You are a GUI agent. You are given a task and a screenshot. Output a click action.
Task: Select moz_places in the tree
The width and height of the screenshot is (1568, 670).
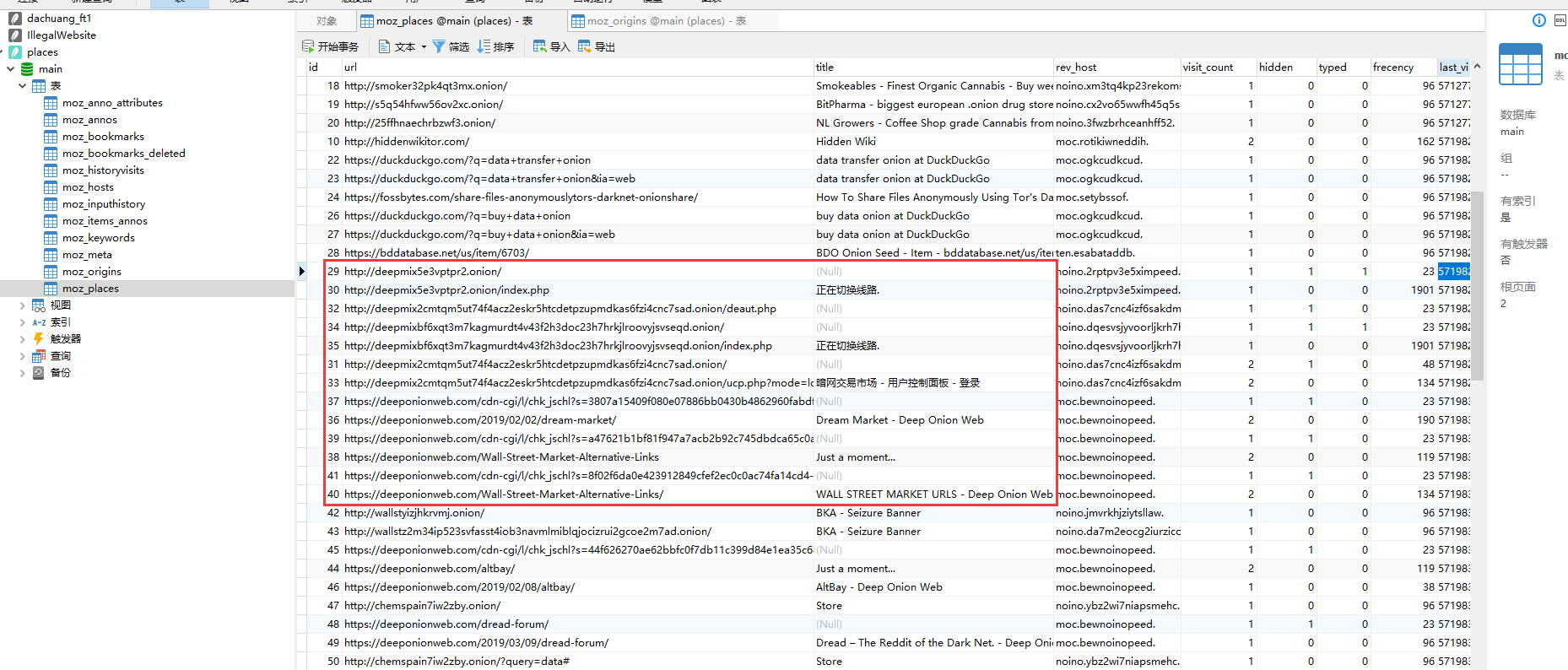click(x=90, y=288)
